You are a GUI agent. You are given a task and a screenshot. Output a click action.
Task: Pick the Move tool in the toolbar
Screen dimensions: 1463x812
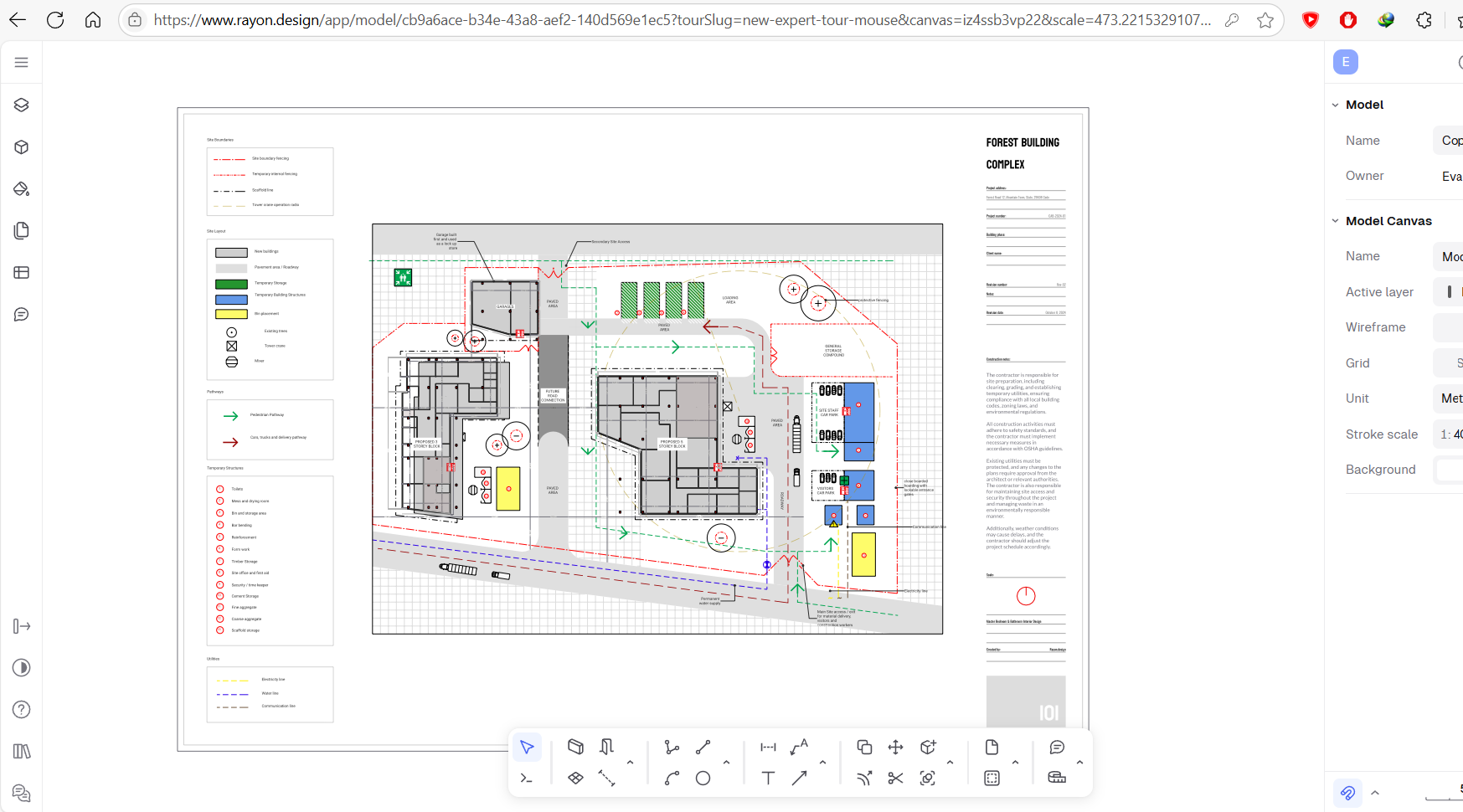[x=895, y=747]
